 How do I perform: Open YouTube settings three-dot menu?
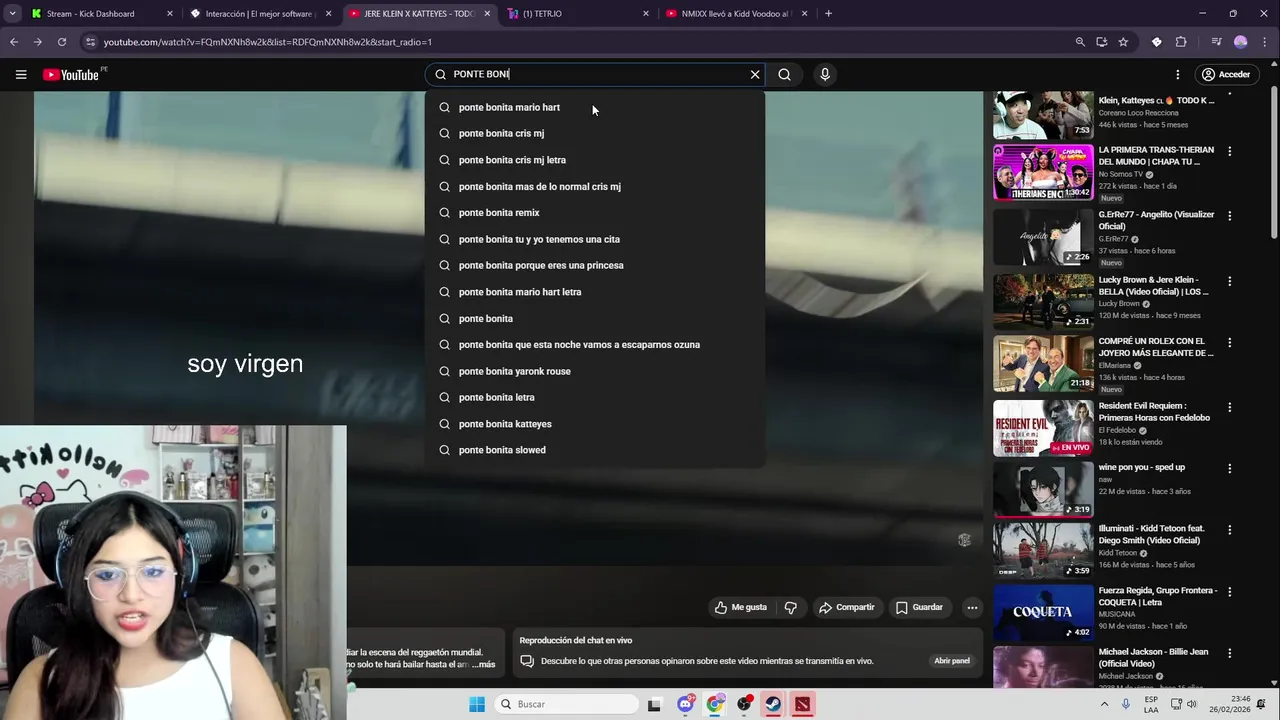tap(1178, 74)
